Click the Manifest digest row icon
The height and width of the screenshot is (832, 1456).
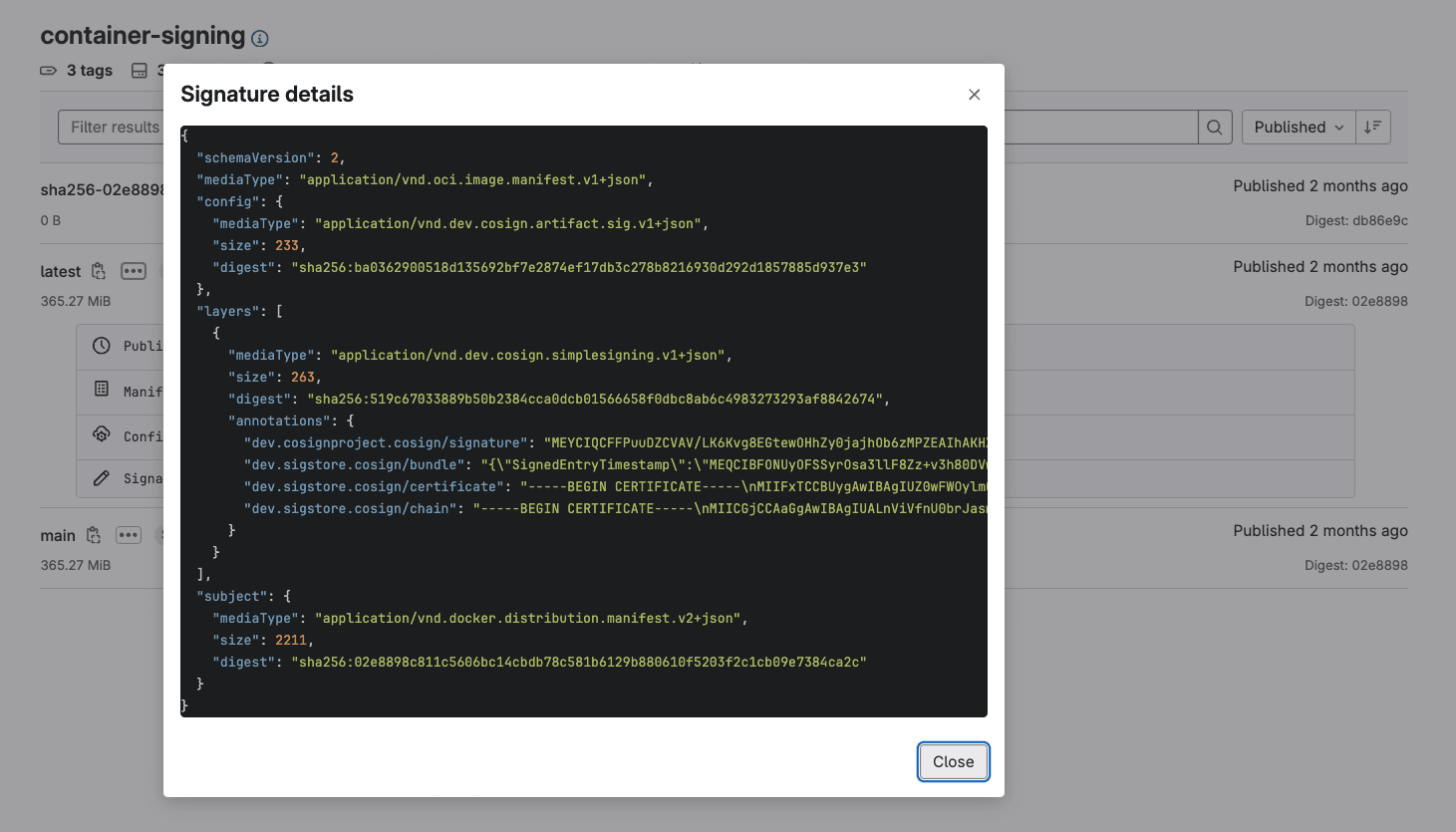[x=102, y=390]
